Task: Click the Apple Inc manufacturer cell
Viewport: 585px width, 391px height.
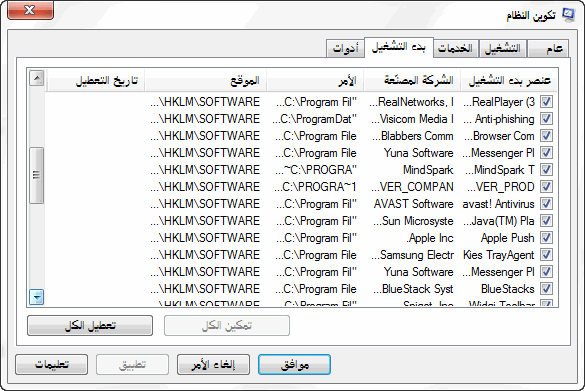Action: click(x=430, y=238)
